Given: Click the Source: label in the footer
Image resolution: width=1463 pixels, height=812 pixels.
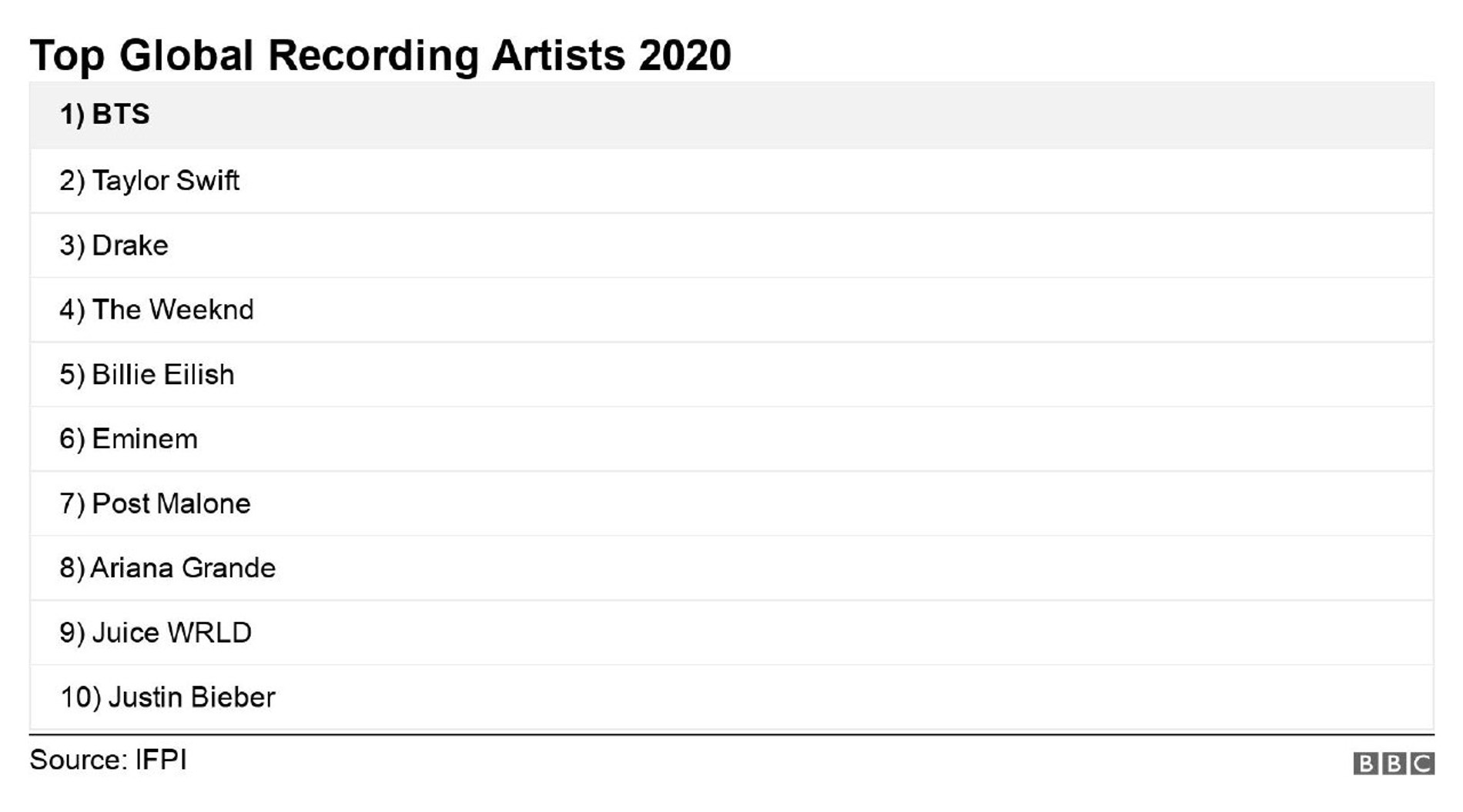Looking at the screenshot, I should coord(79,760).
